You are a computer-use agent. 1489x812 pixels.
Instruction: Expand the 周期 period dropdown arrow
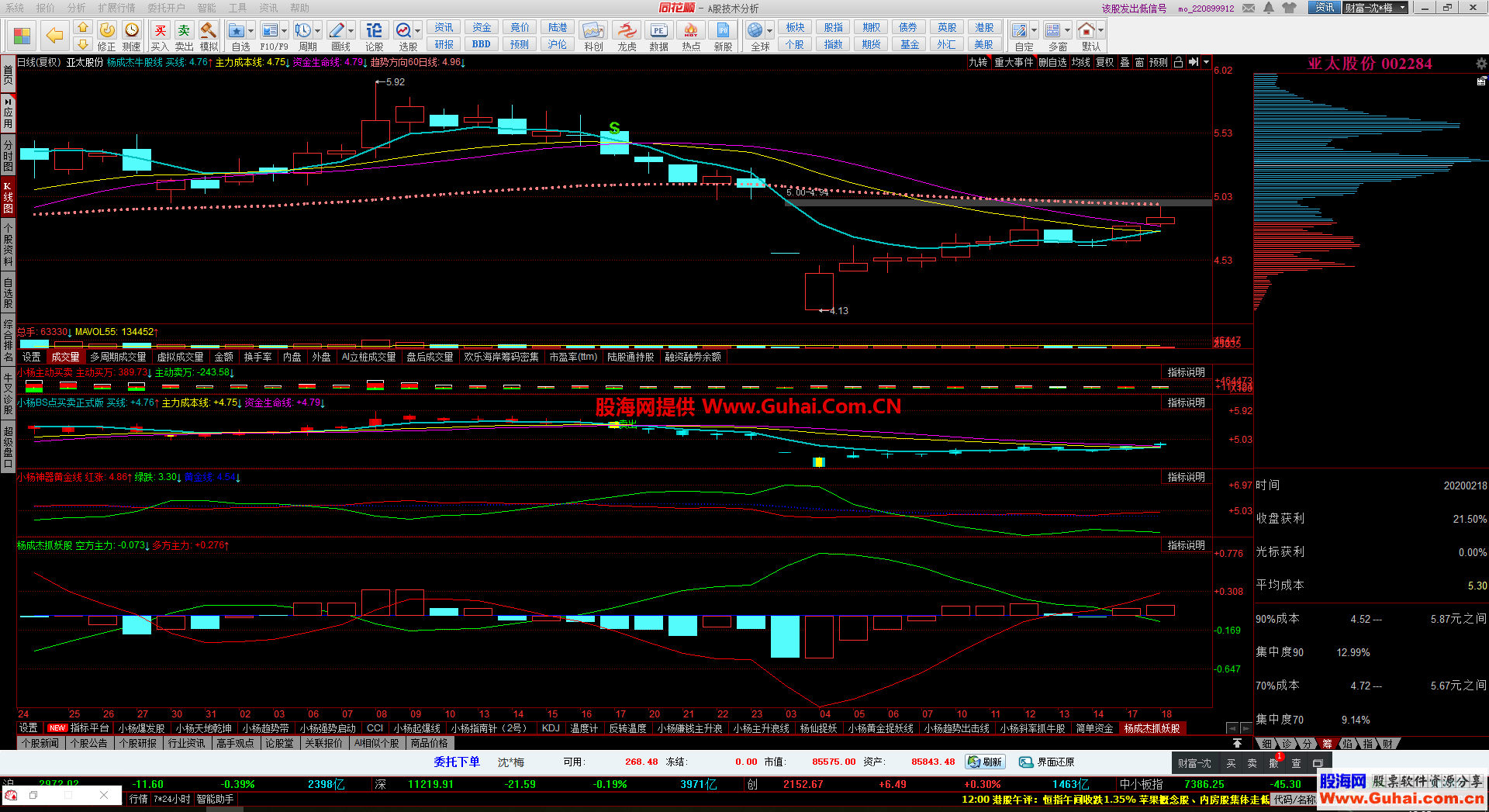[x=318, y=31]
